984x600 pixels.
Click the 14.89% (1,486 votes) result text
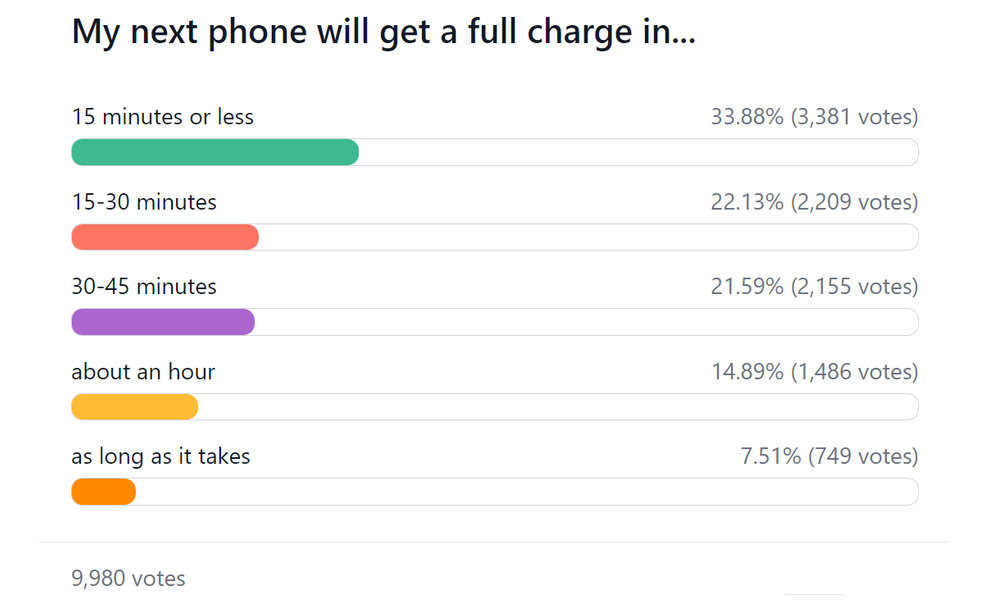814,372
